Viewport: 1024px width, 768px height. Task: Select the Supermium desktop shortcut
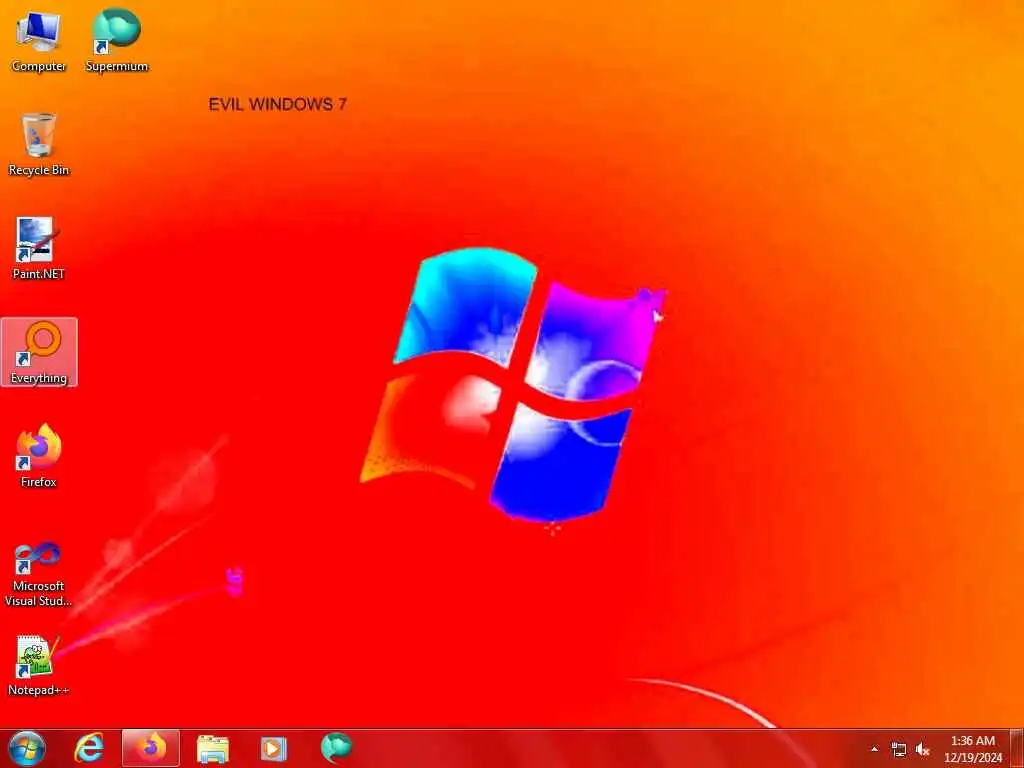117,40
